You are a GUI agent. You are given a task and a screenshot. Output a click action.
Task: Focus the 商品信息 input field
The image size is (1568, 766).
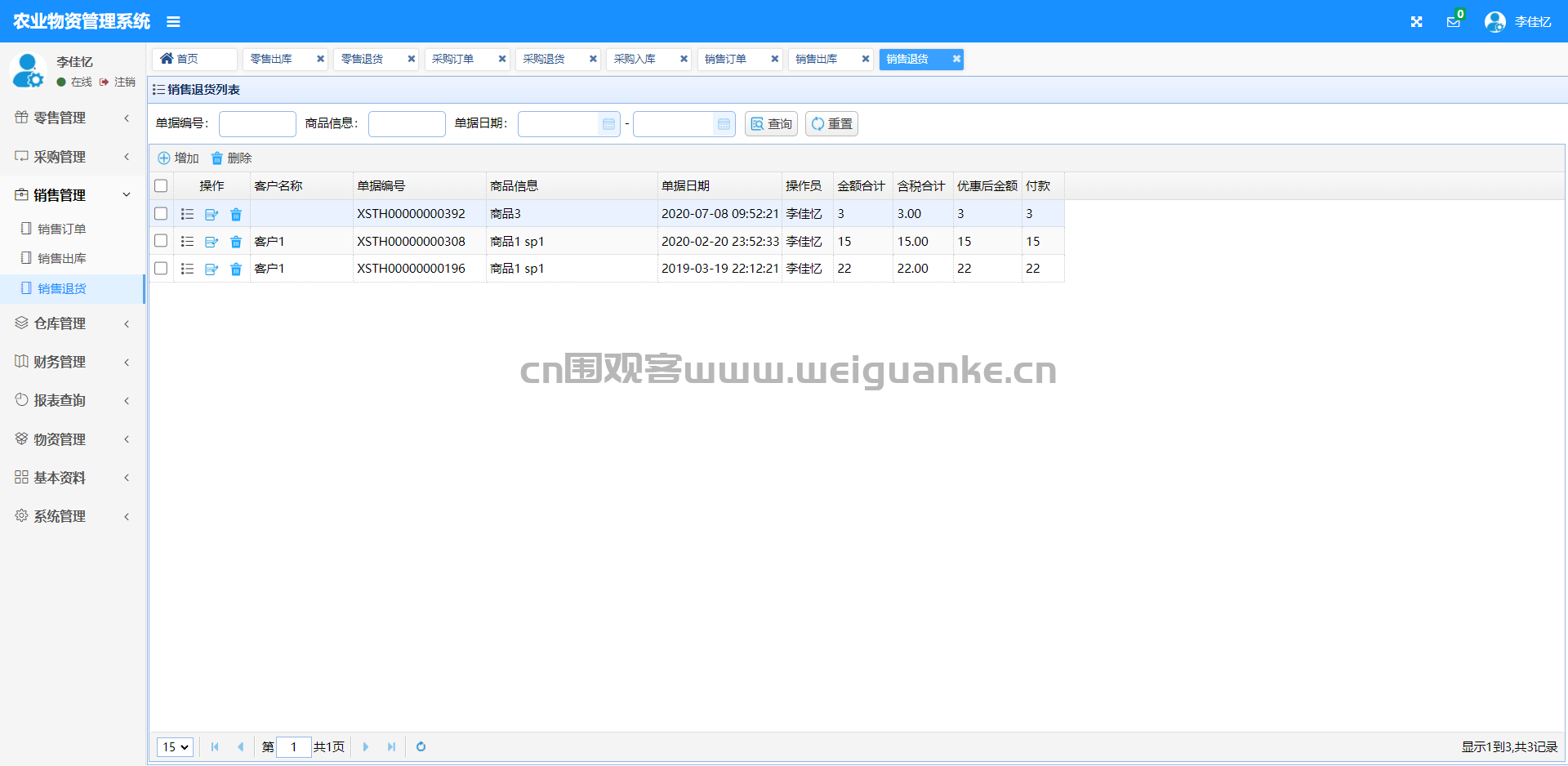(407, 124)
